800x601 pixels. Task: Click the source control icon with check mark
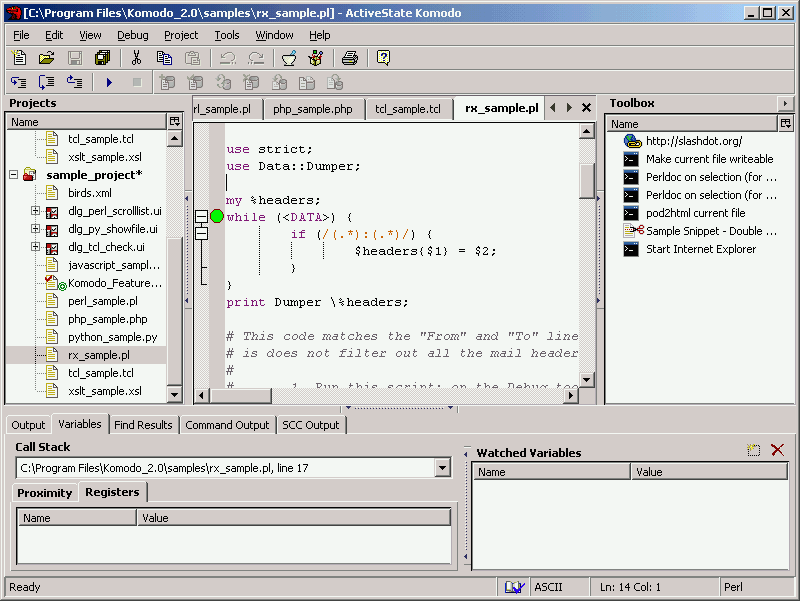click(195, 82)
